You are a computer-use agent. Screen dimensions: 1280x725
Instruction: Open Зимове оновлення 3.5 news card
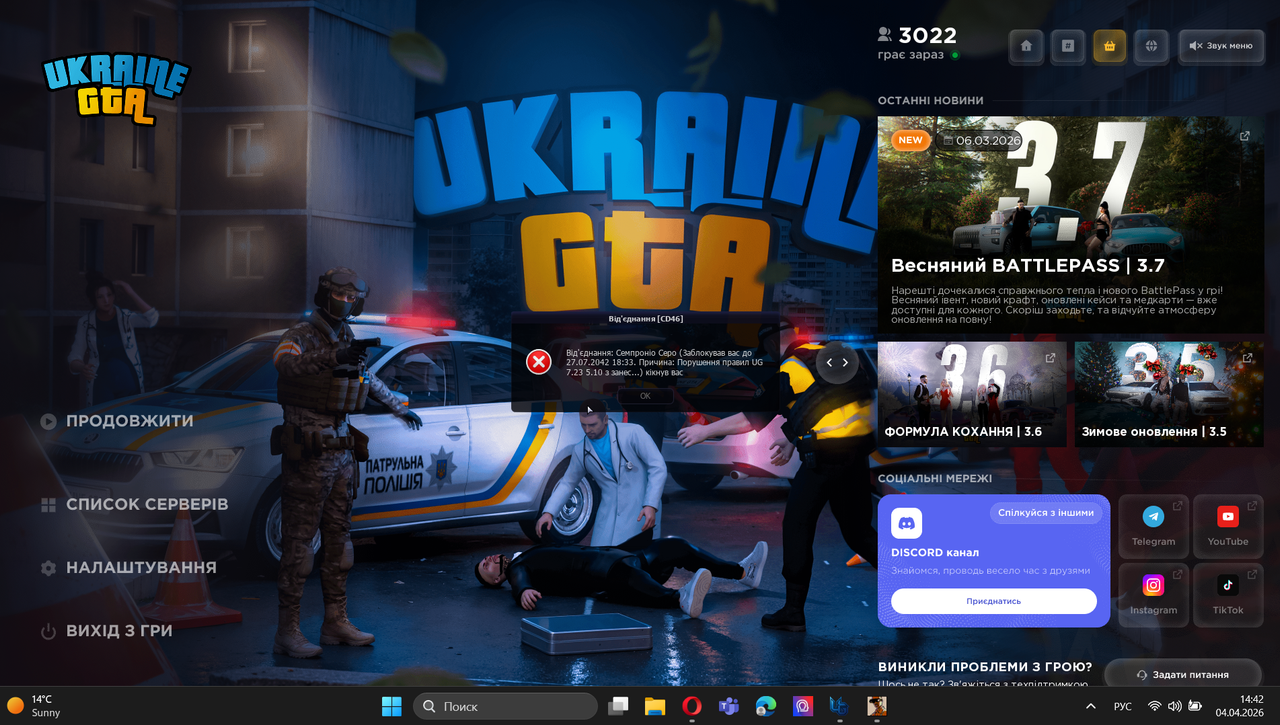pos(1169,394)
